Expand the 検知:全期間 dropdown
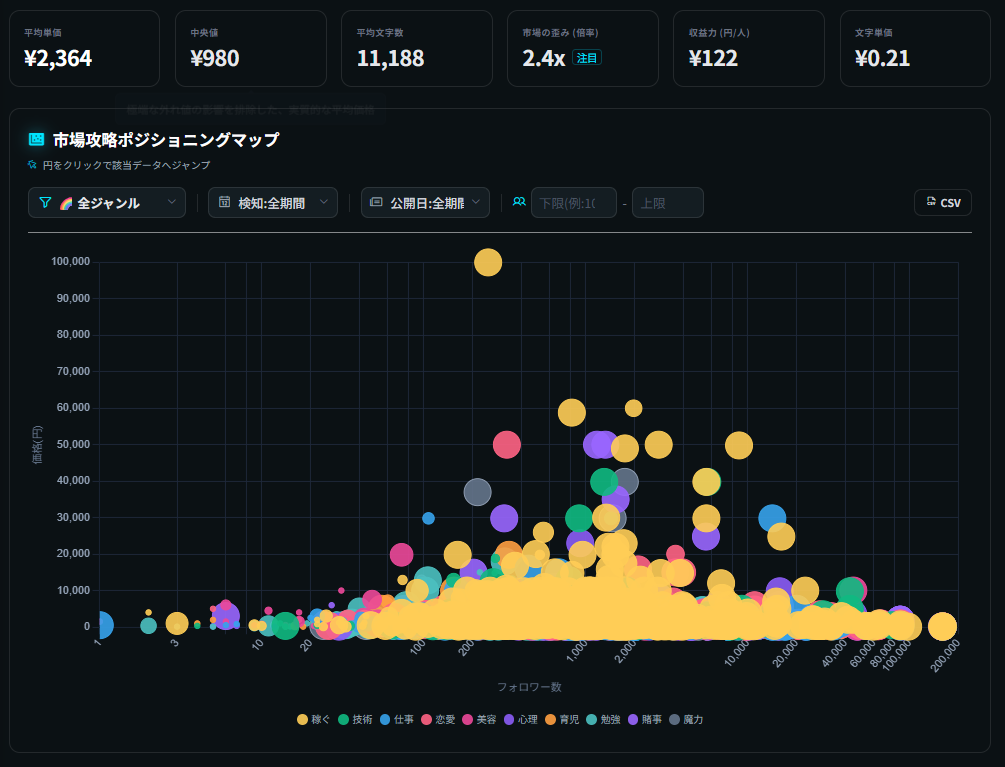 pyautogui.click(x=272, y=202)
